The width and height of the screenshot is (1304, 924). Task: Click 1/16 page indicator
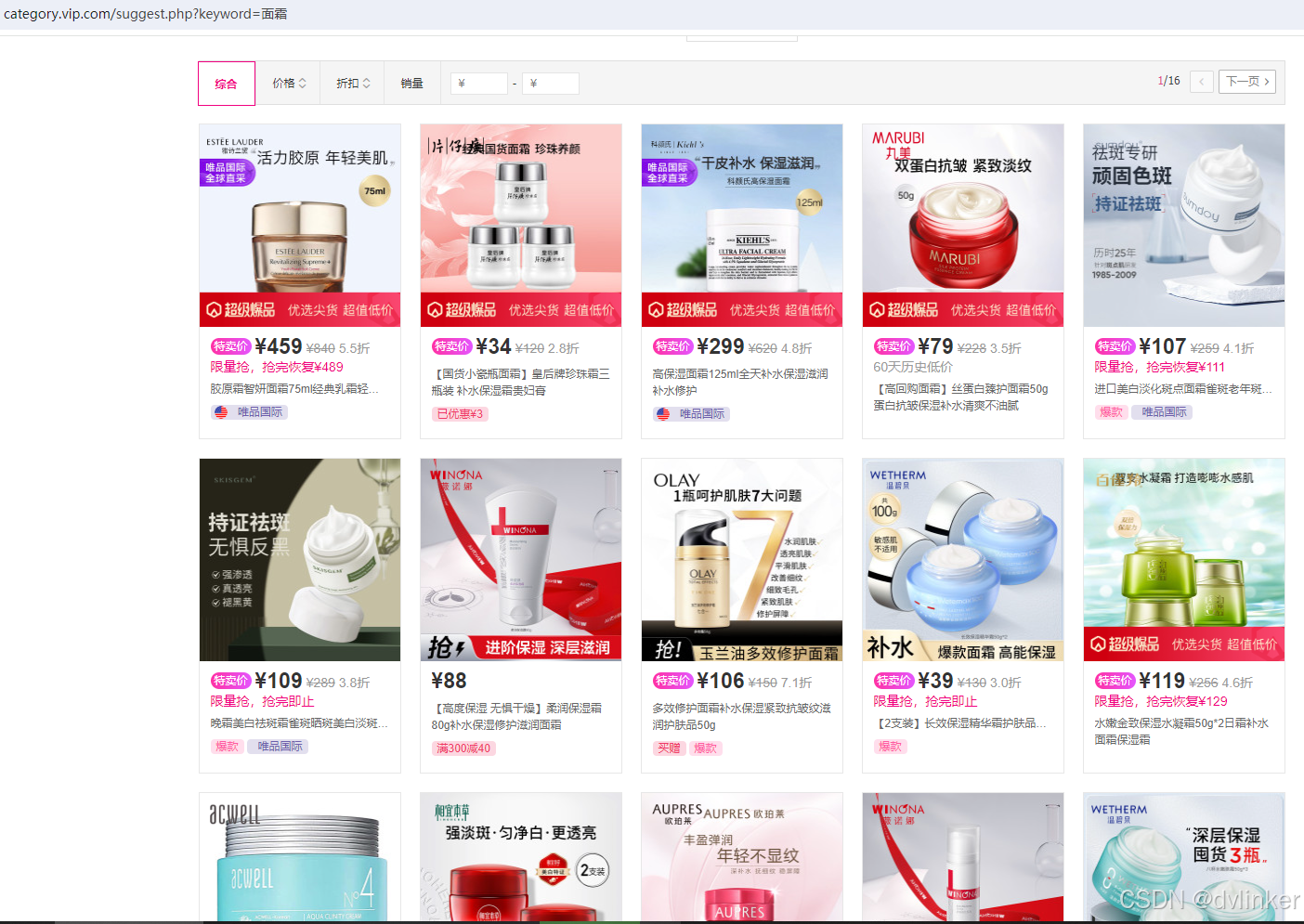1168,81
